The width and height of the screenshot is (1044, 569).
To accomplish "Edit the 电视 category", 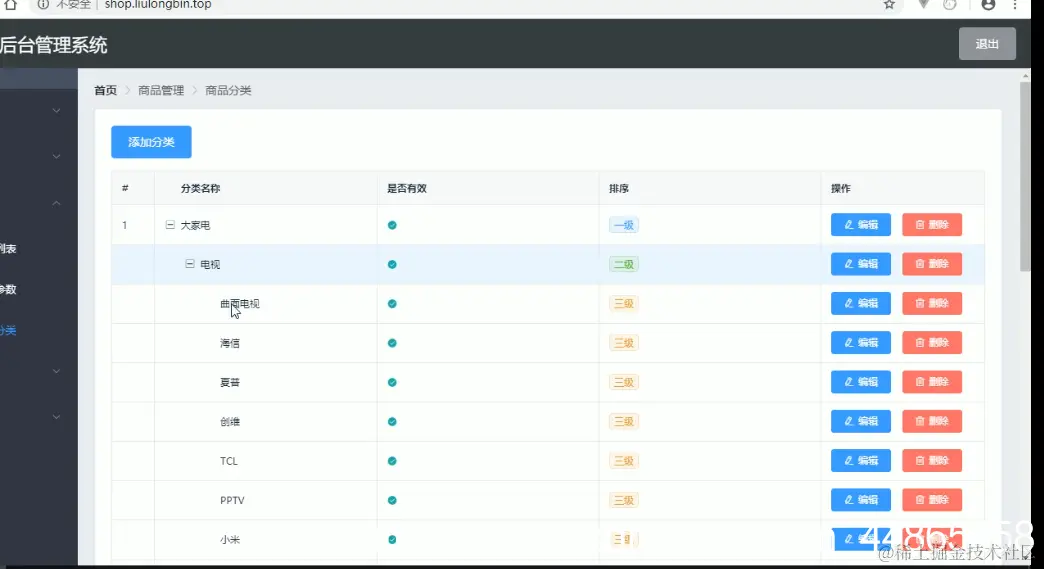I will click(x=861, y=264).
